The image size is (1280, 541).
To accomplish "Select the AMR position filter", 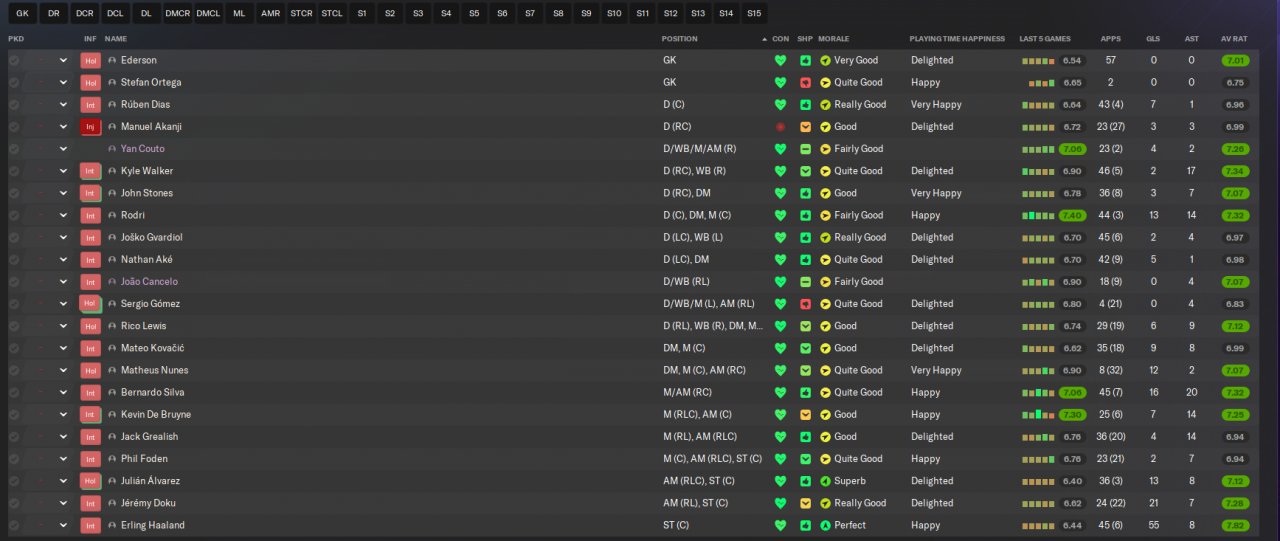I will (270, 14).
